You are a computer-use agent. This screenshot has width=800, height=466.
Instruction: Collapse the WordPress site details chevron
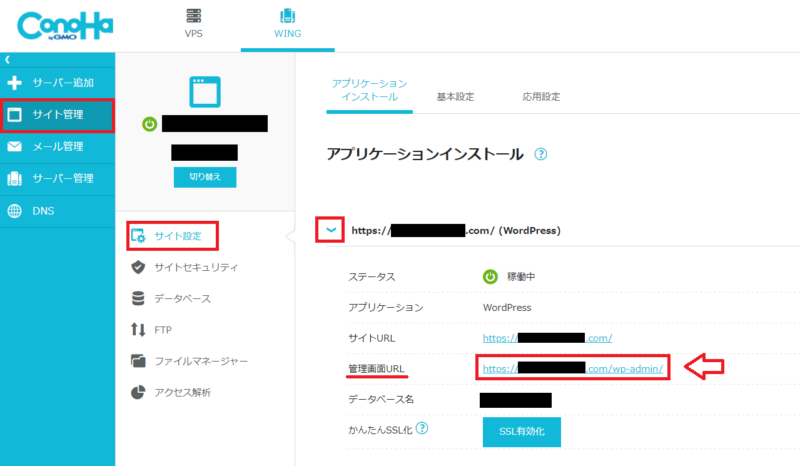point(330,230)
